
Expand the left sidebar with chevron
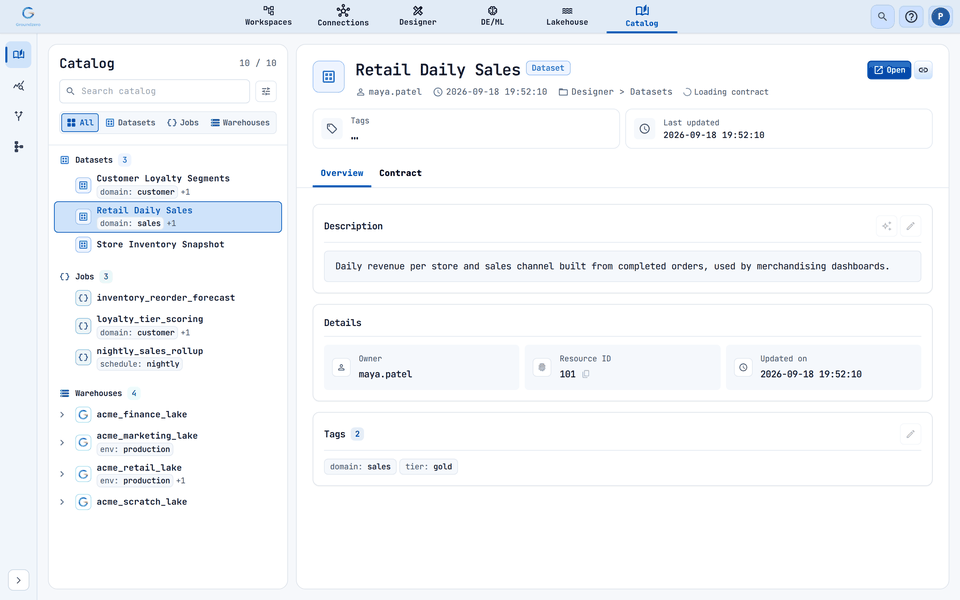(18, 580)
